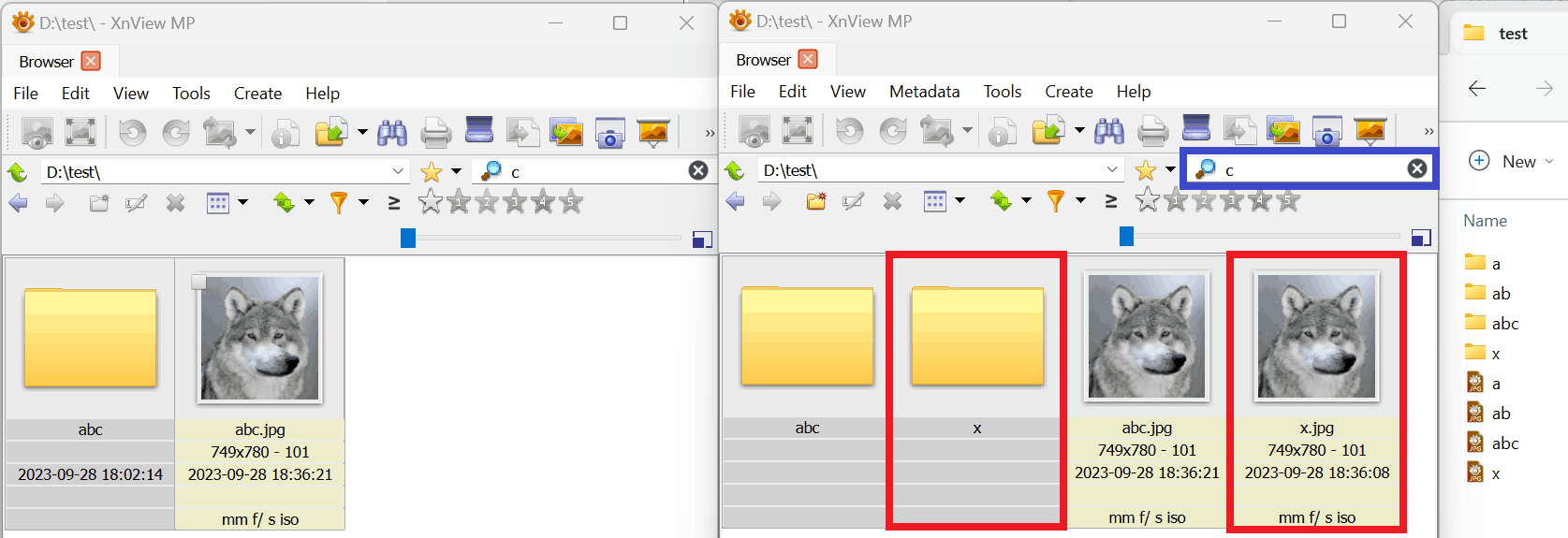Click the Fullscreen icon in right window toolbar
The height and width of the screenshot is (538, 1568).
(798, 131)
